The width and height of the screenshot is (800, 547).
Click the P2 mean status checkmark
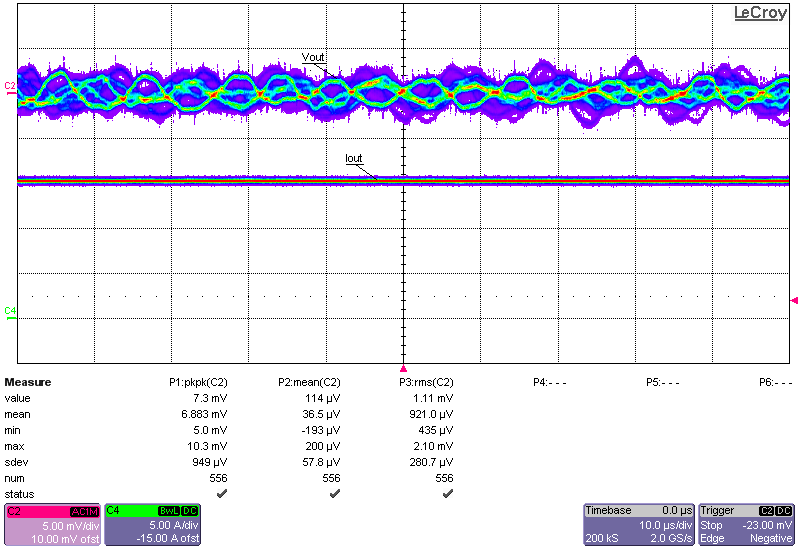(334, 494)
